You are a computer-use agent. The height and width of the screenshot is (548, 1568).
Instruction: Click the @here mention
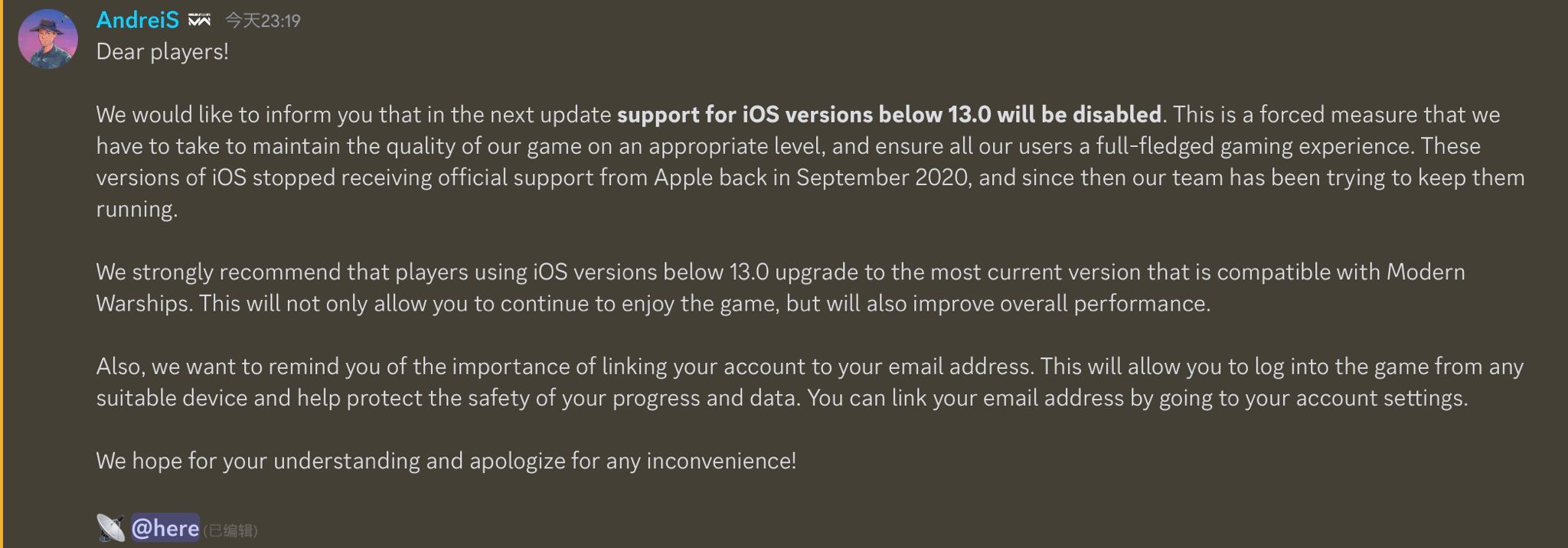[x=165, y=528]
